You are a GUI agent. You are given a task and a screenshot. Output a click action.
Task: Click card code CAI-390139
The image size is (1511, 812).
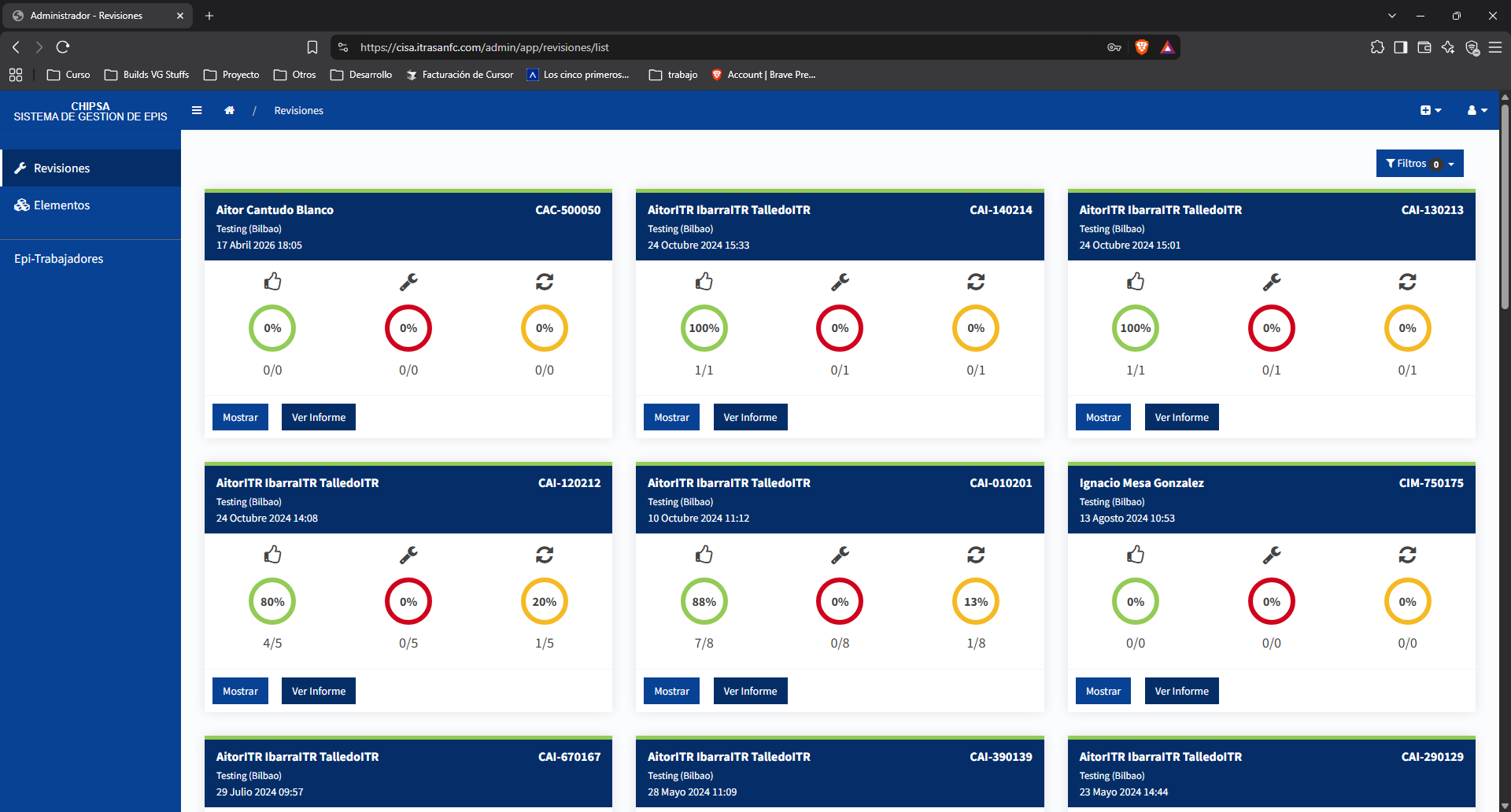tap(1001, 757)
